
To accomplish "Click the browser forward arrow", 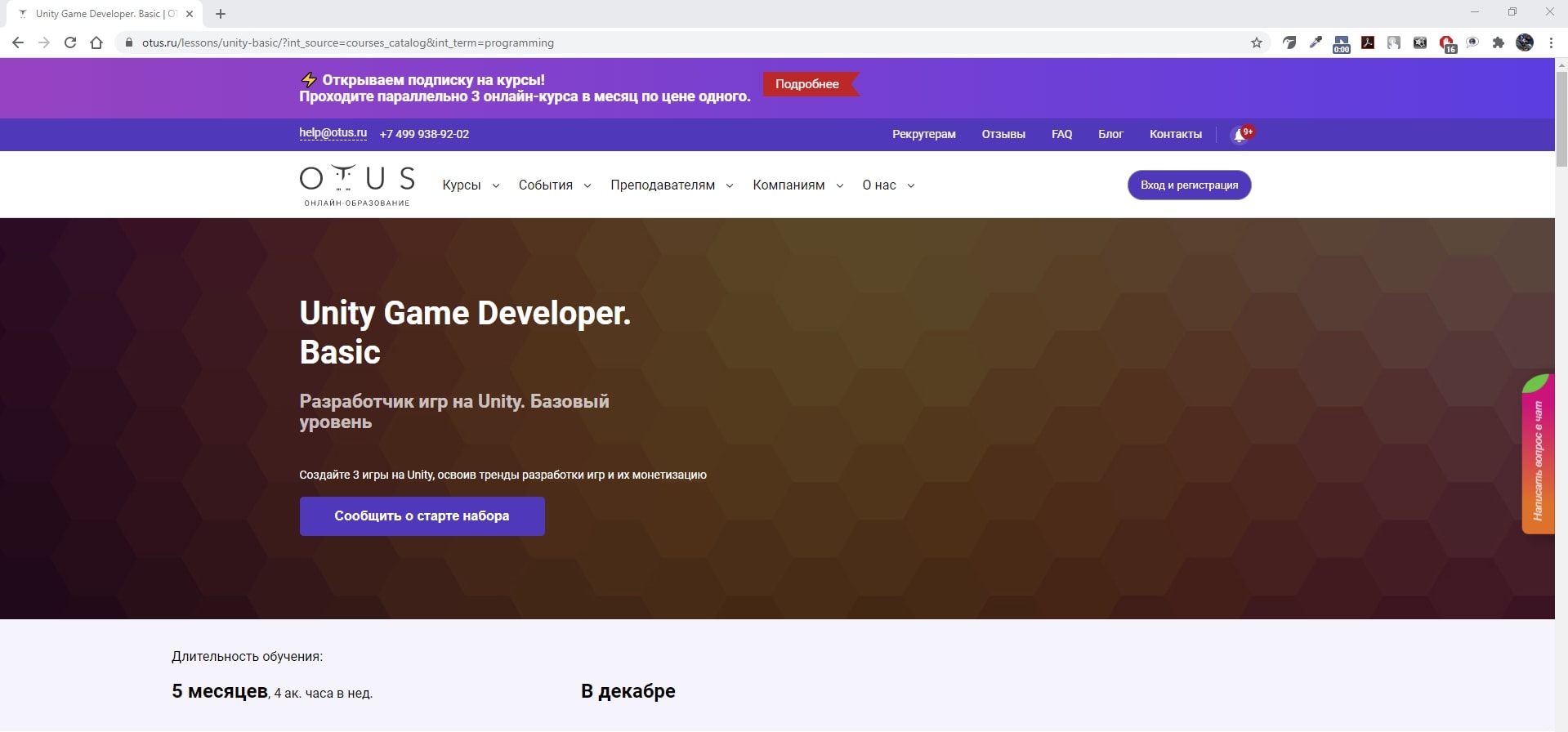I will tap(44, 42).
